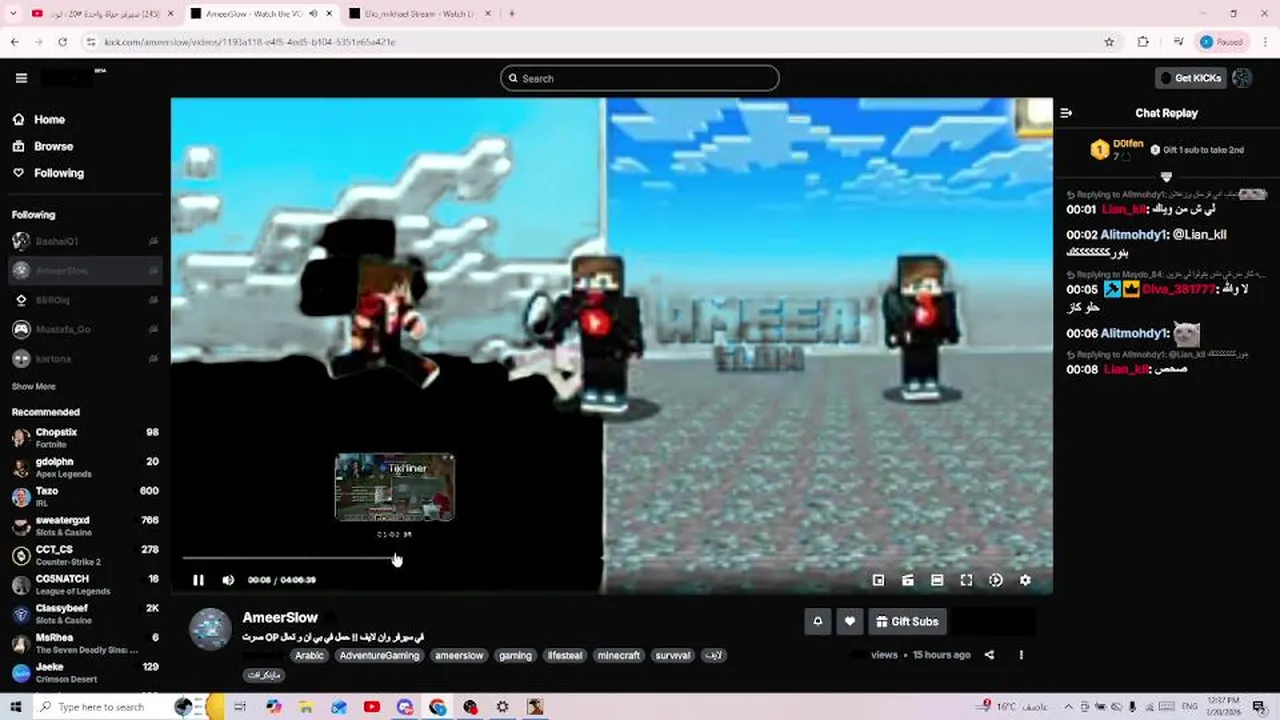Click Gift Subs button
Screen dimensions: 1280x720
[x=907, y=621]
